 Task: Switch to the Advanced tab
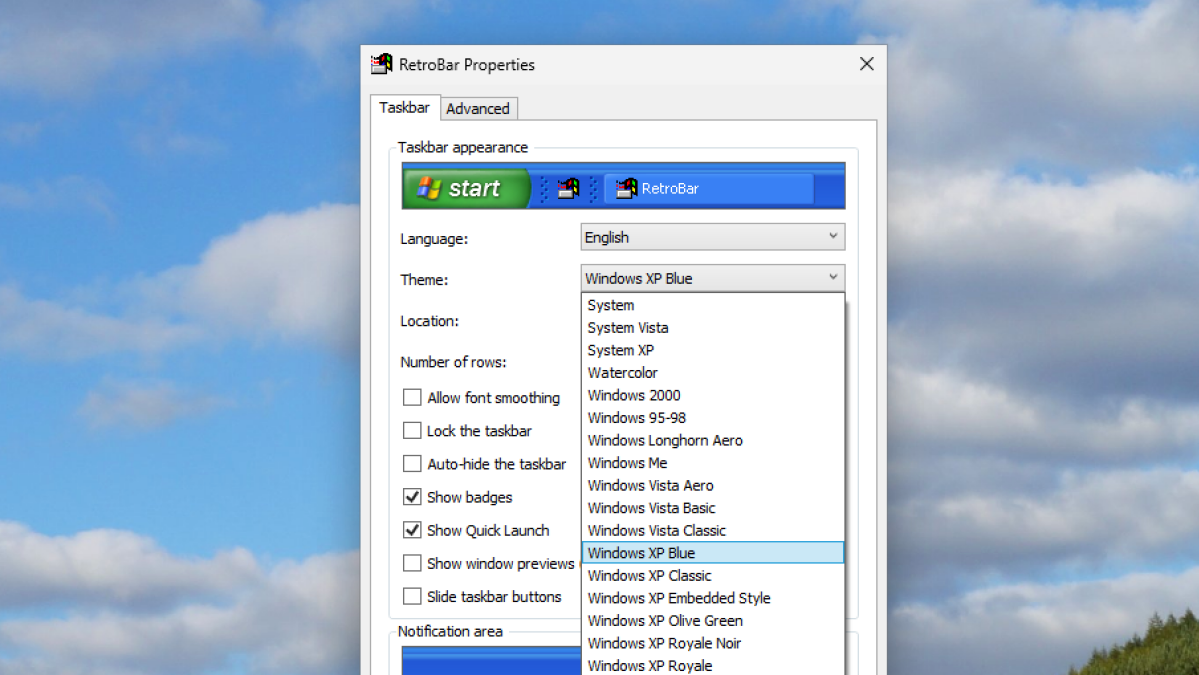click(x=478, y=109)
